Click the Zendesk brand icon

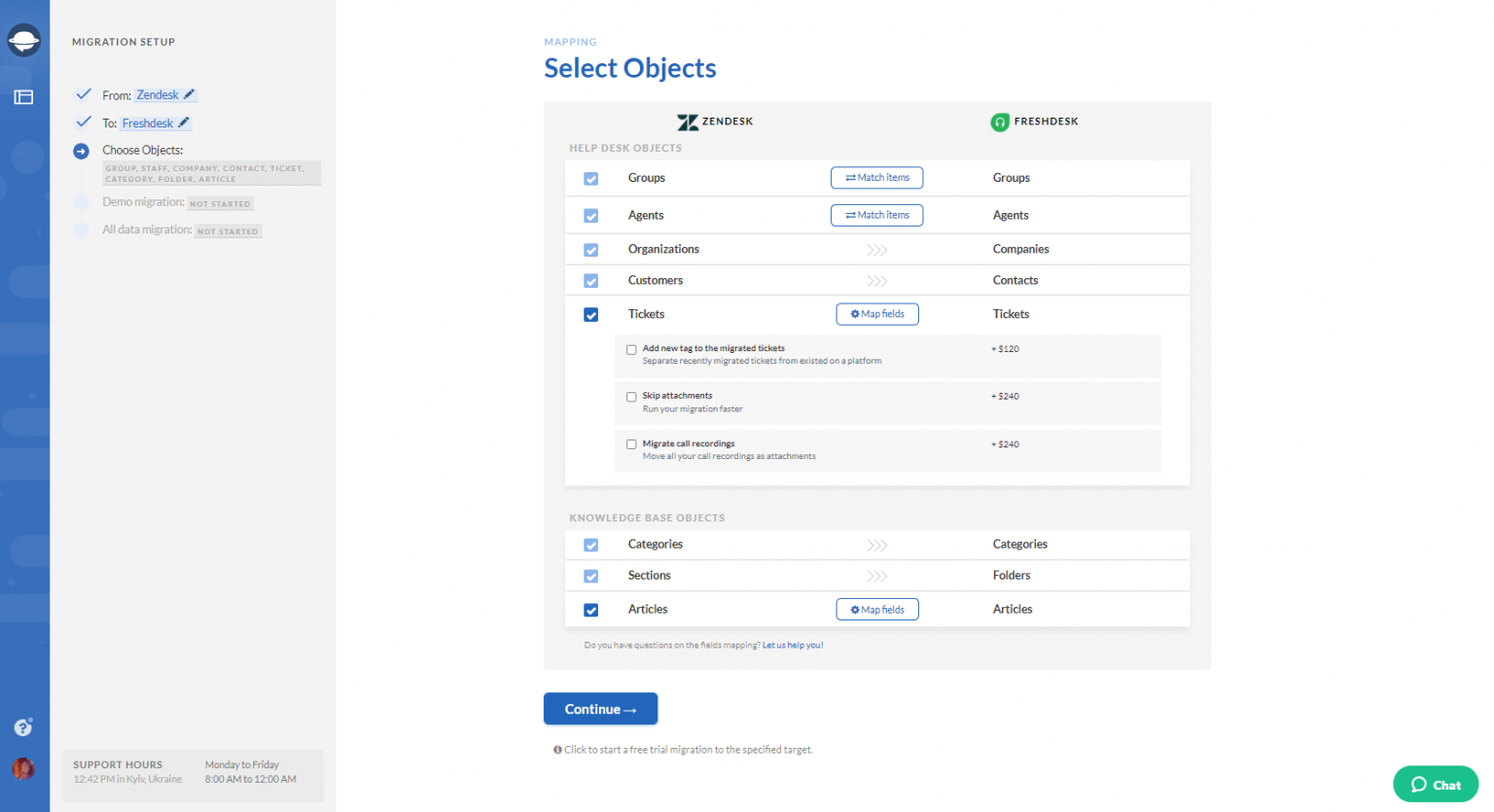coord(689,122)
